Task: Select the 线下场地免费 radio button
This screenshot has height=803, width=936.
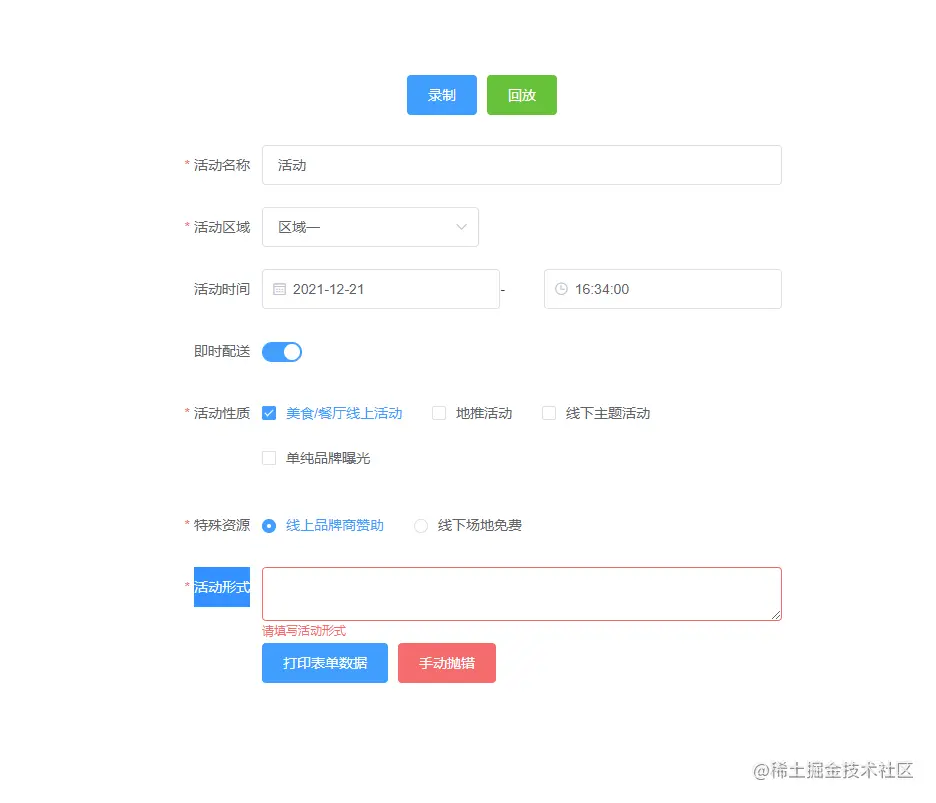Action: 421,525
